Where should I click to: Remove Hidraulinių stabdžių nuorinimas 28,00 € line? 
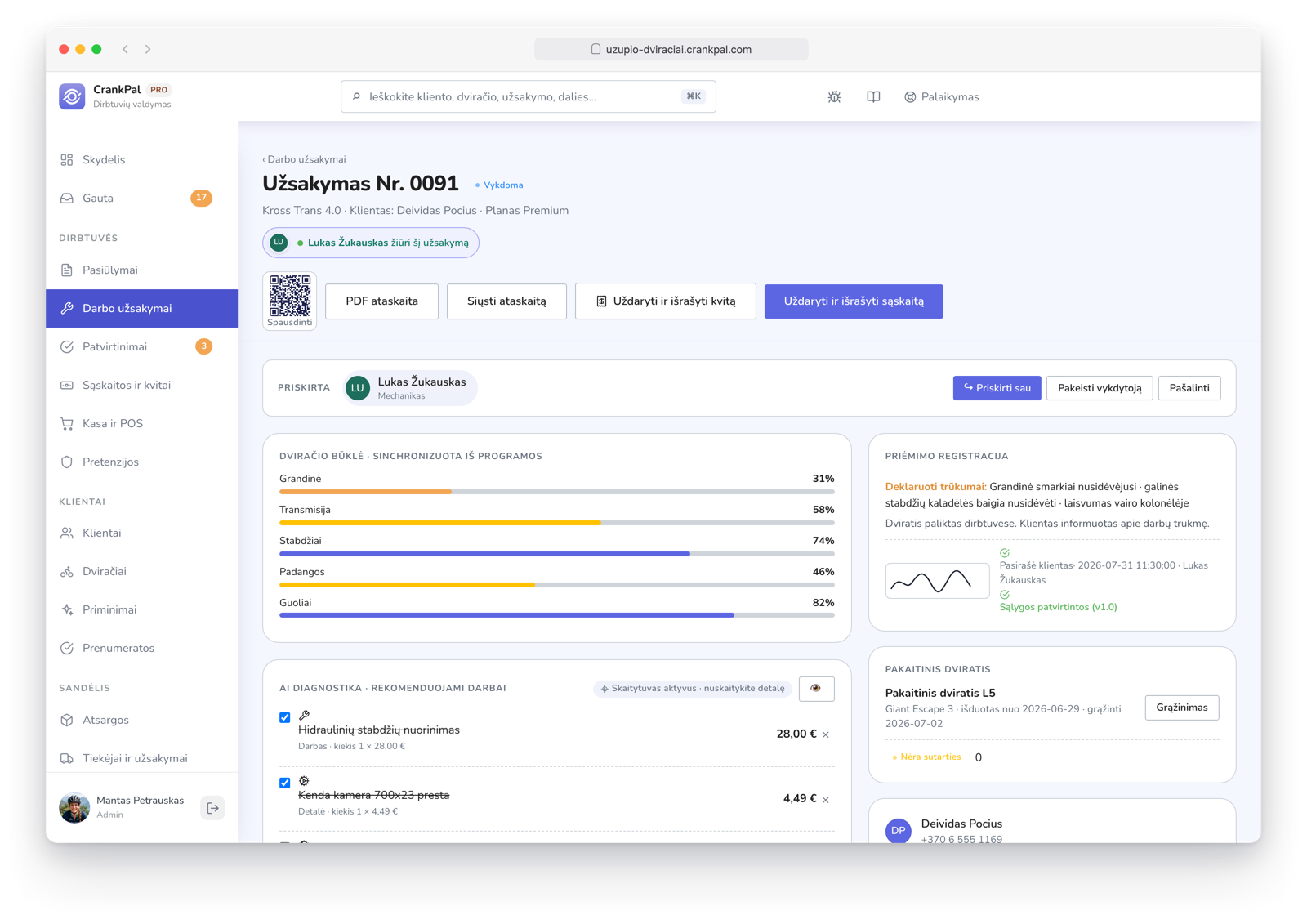point(826,734)
